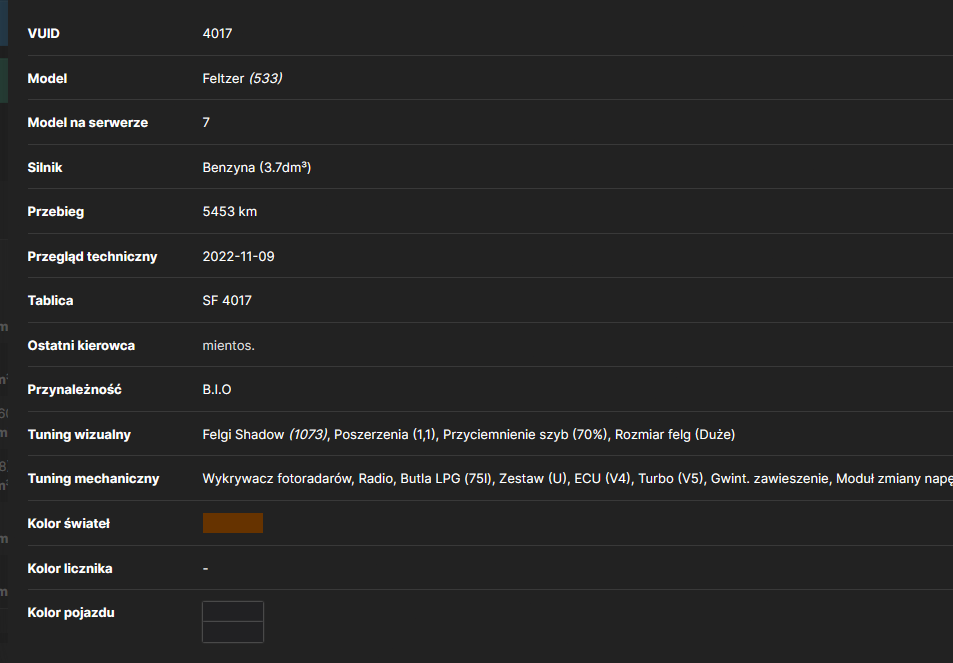Click the Tuning mechaniczny label
This screenshot has height=663, width=953.
(93, 479)
